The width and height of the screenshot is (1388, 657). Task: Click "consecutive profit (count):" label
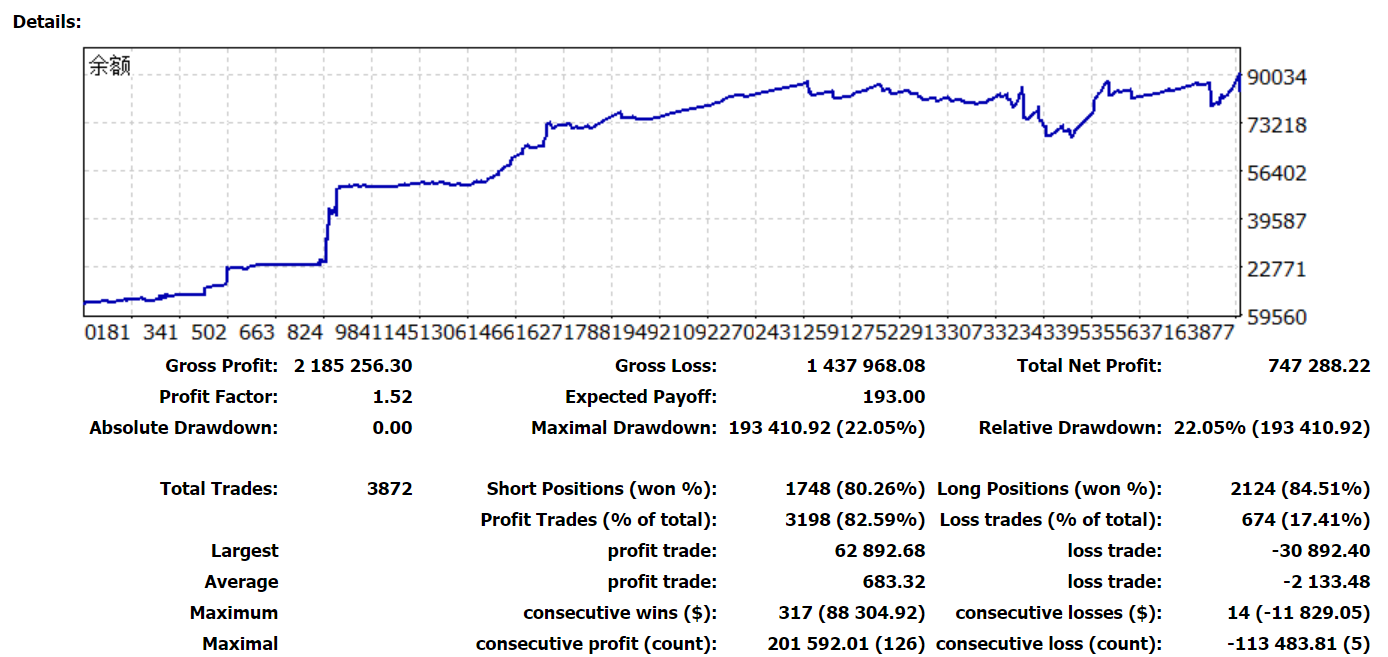[x=597, y=644]
